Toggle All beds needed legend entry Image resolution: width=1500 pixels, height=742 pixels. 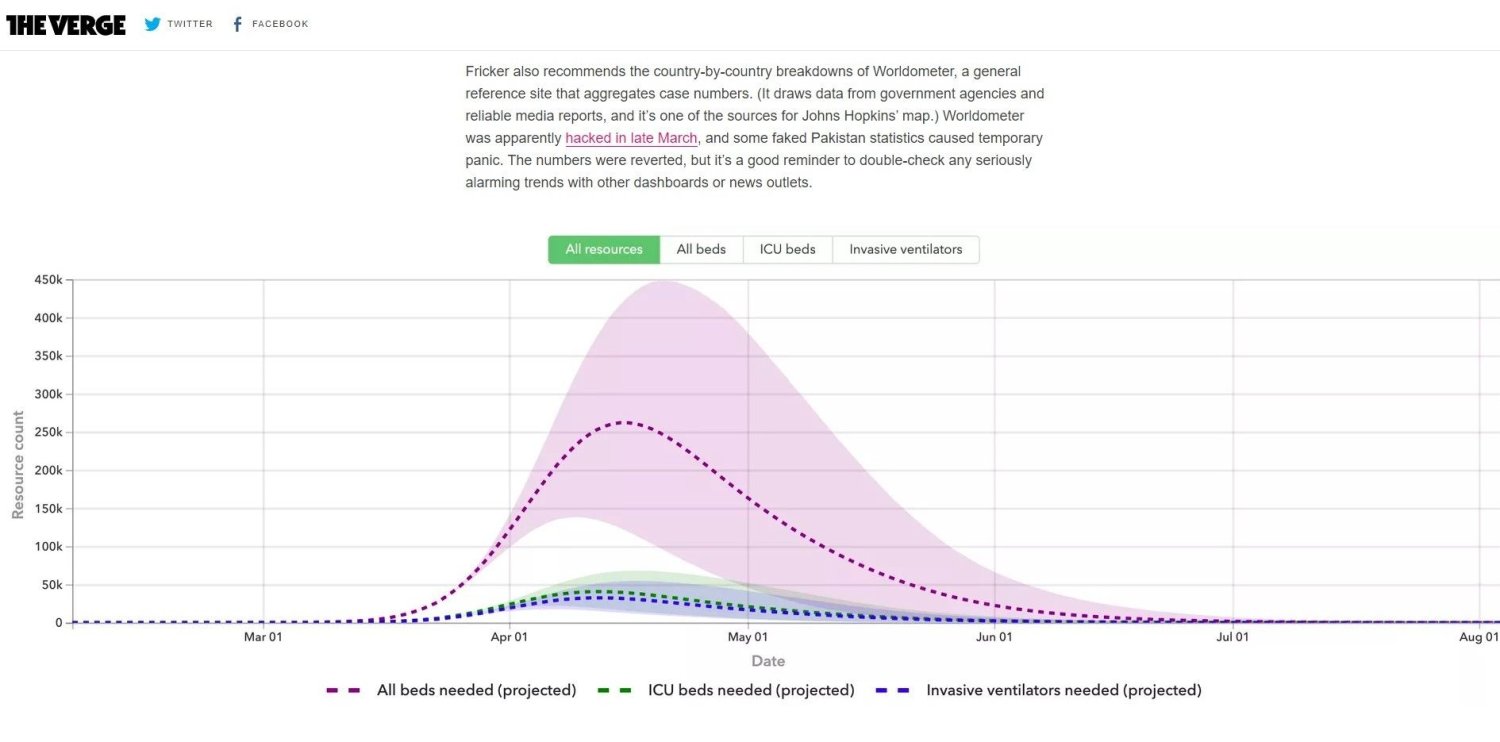476,690
